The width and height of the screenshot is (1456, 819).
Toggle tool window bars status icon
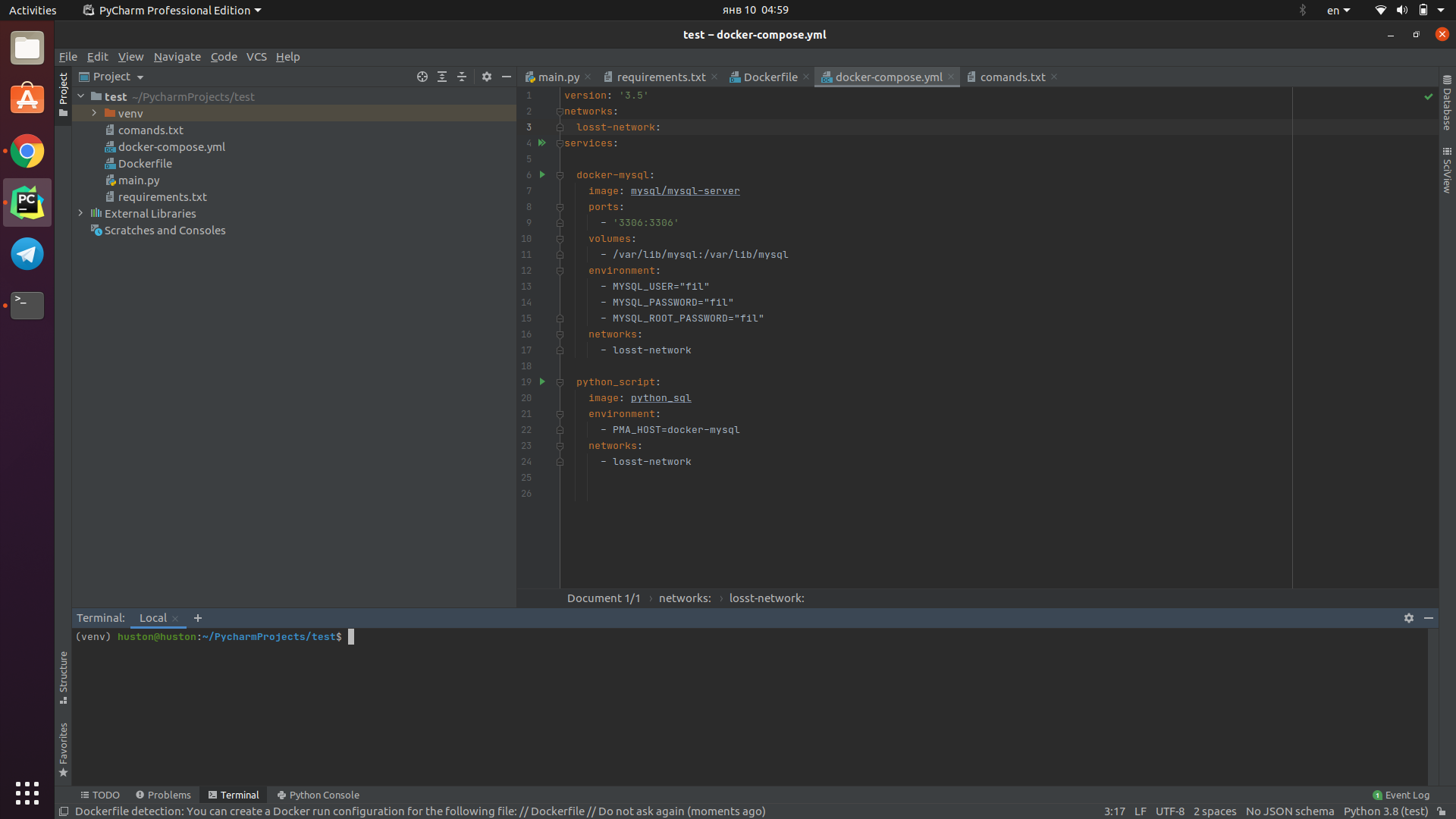64,811
